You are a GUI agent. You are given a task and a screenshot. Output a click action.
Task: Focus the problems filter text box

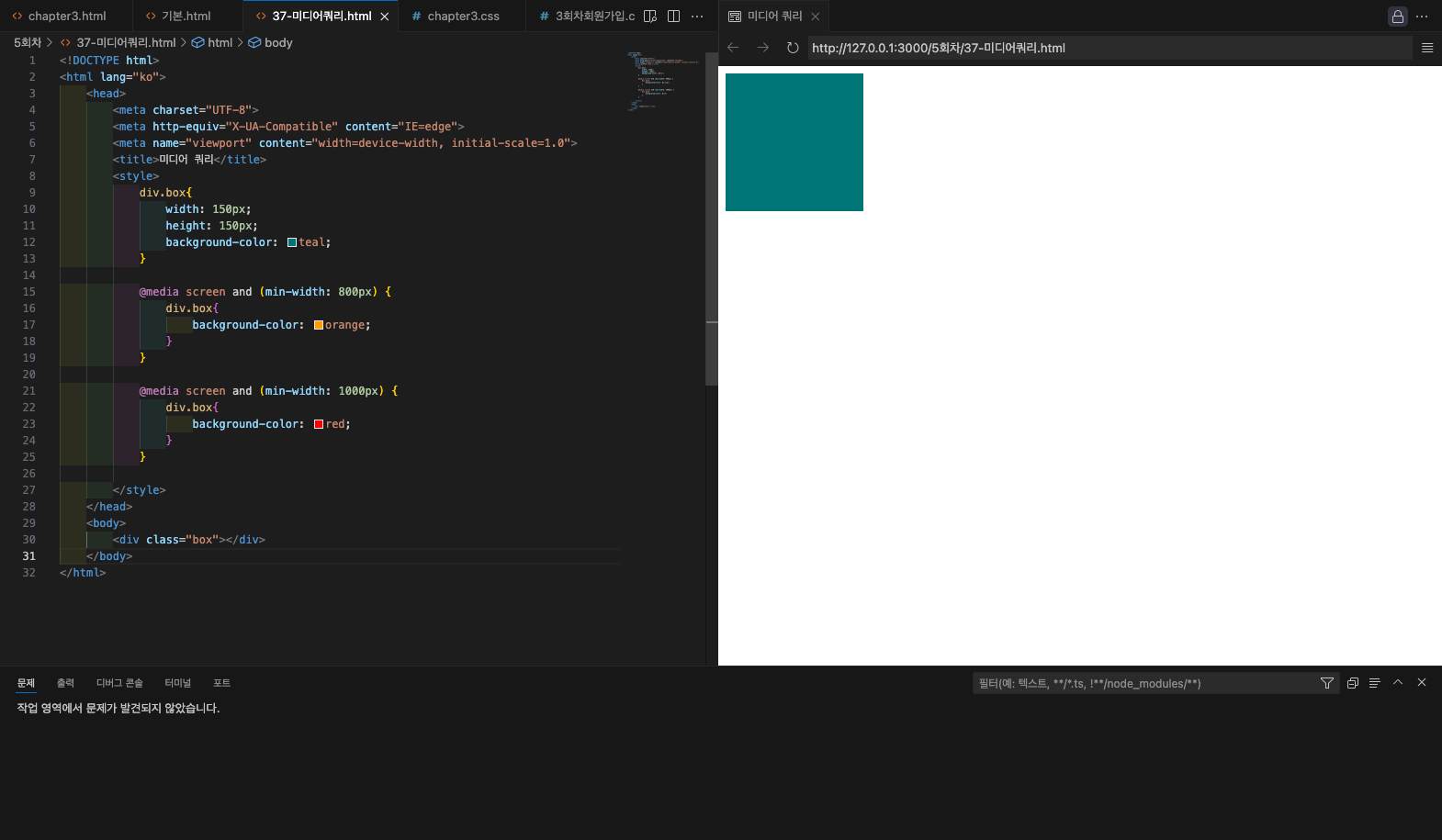[1144, 683]
